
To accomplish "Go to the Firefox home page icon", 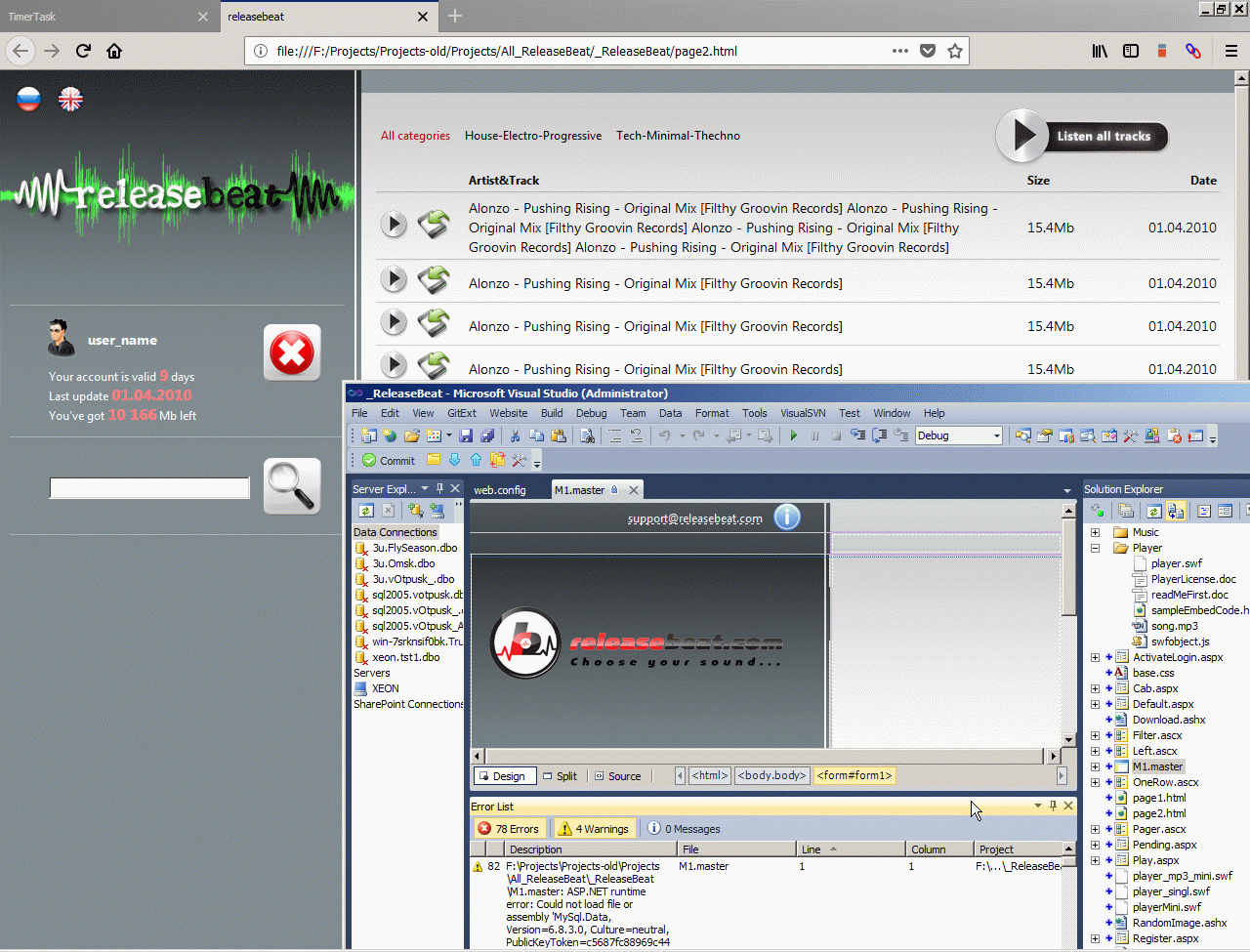I will 114,51.
